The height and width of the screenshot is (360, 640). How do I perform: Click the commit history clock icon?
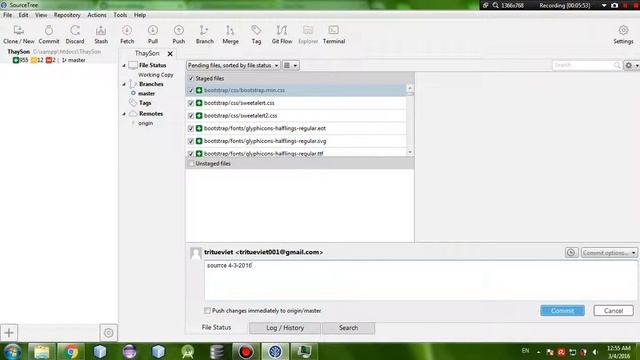tap(571, 253)
